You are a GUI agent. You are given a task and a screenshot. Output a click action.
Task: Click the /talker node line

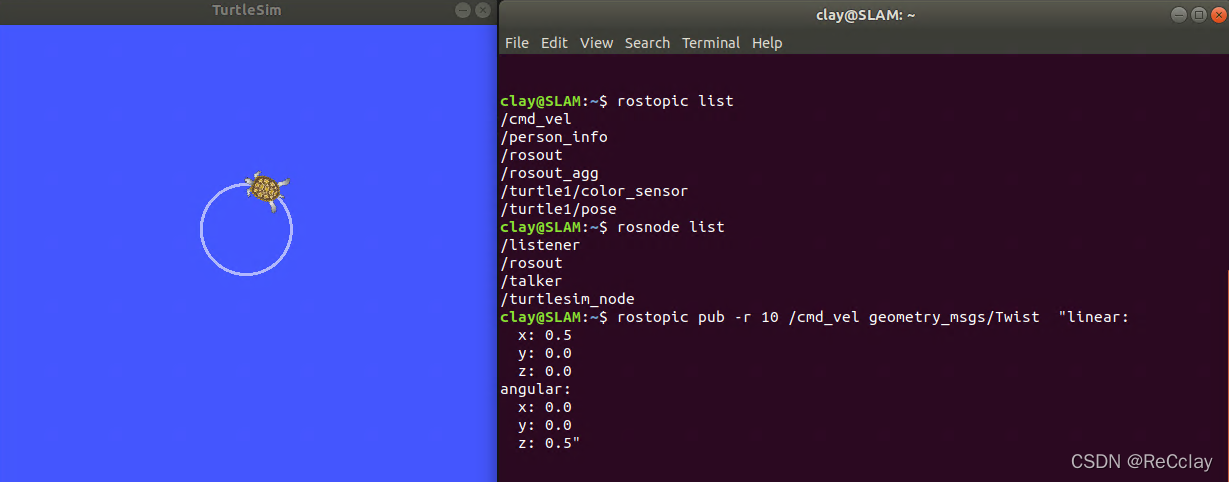click(x=531, y=281)
